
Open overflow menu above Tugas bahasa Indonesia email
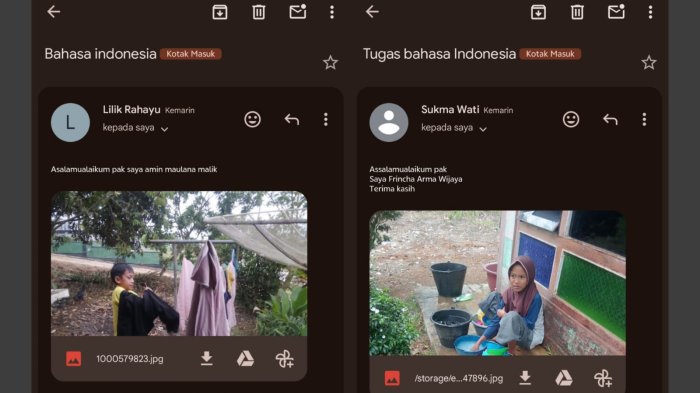click(650, 12)
